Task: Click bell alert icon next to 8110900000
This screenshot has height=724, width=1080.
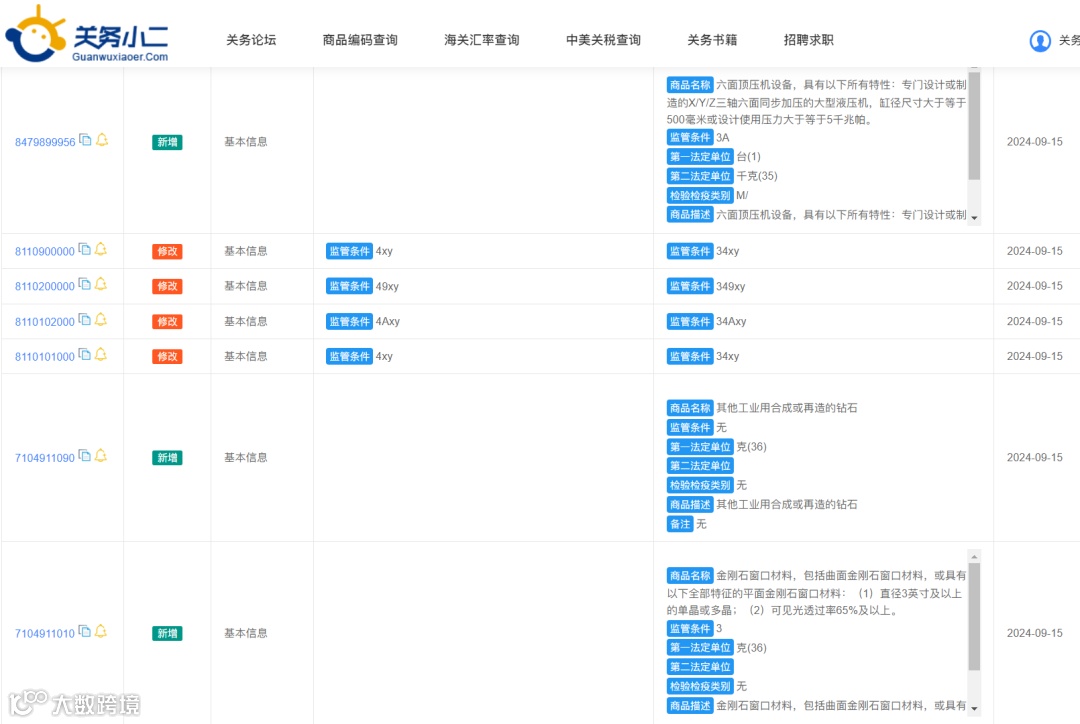Action: click(x=101, y=249)
